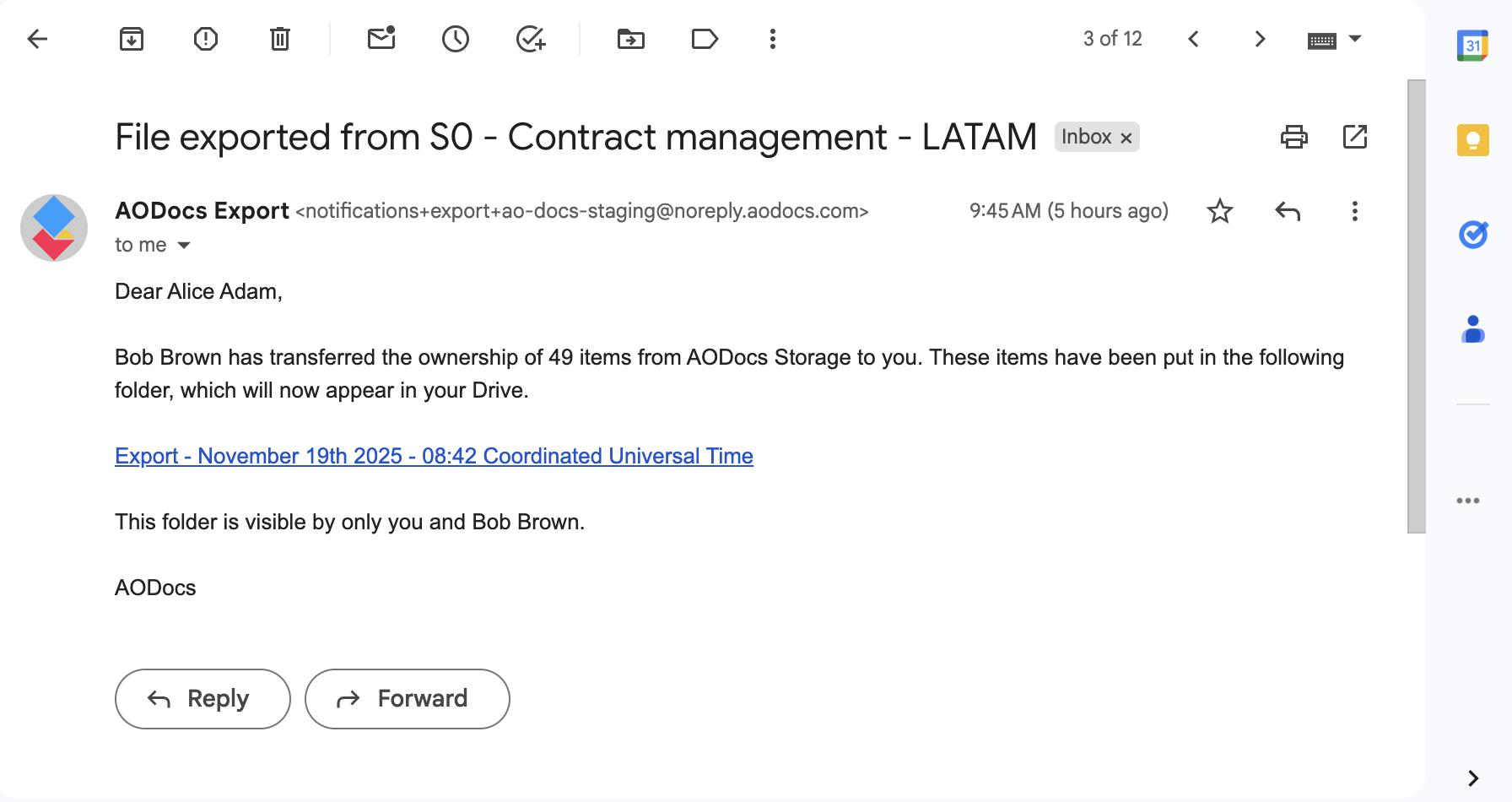
Task: Mark the email as unread
Action: [381, 39]
